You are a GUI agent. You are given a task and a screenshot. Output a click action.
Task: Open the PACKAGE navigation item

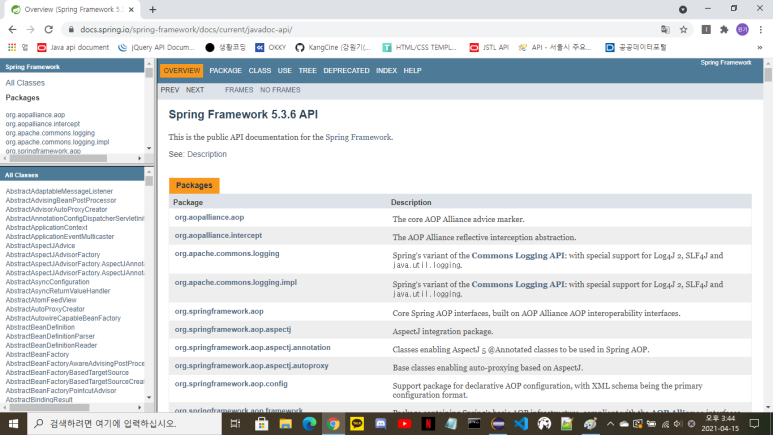point(225,71)
